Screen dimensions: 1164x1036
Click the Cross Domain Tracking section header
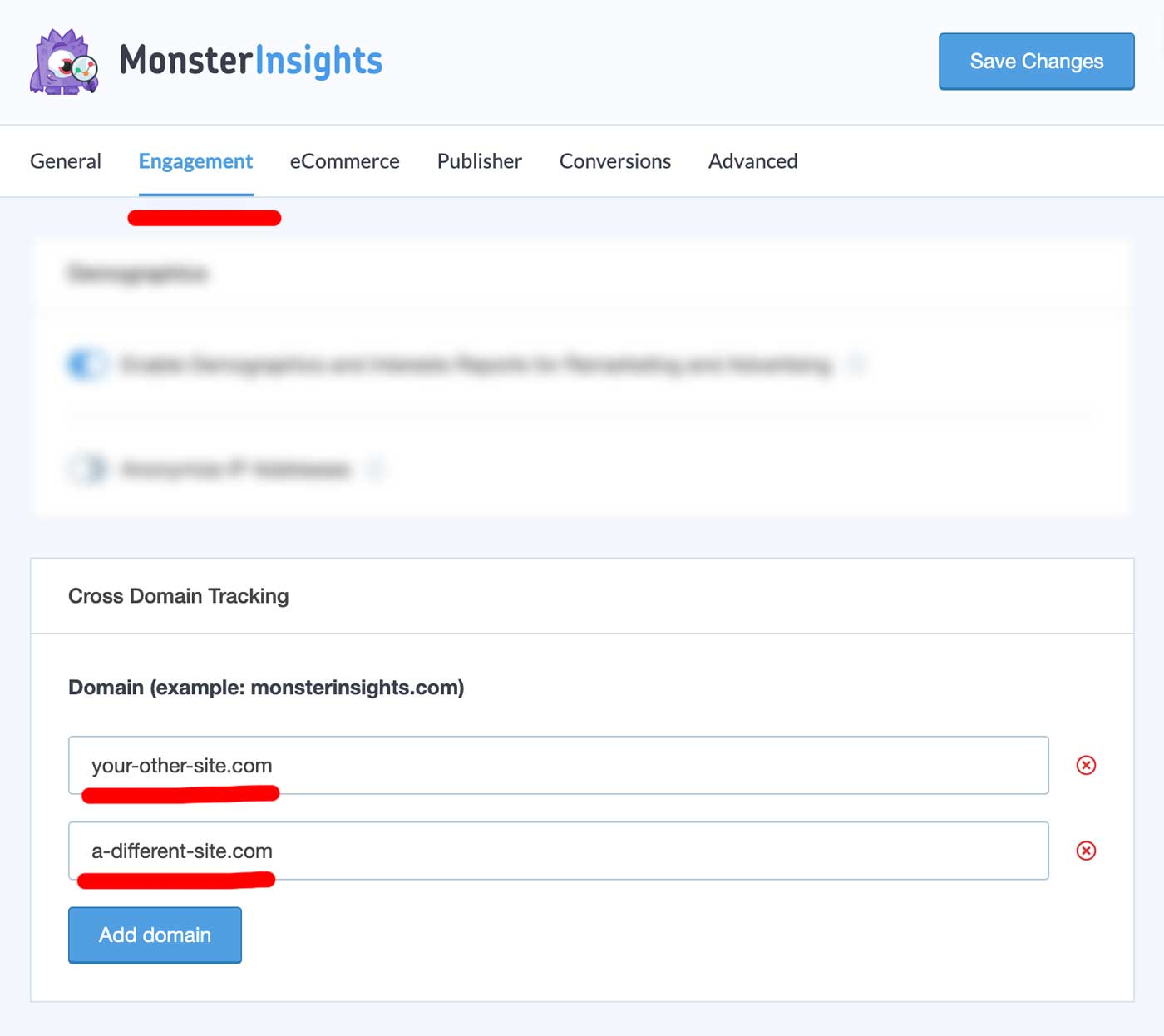pyautogui.click(x=179, y=596)
